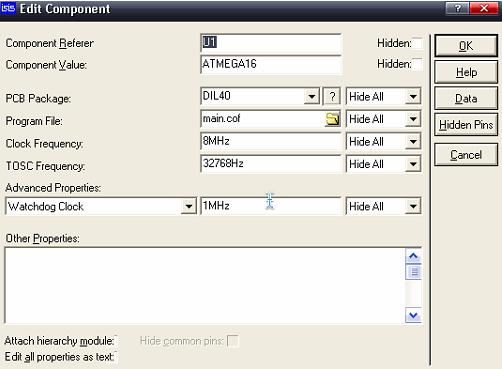Open Hide All dropdown for Clock Frequency

point(413,142)
